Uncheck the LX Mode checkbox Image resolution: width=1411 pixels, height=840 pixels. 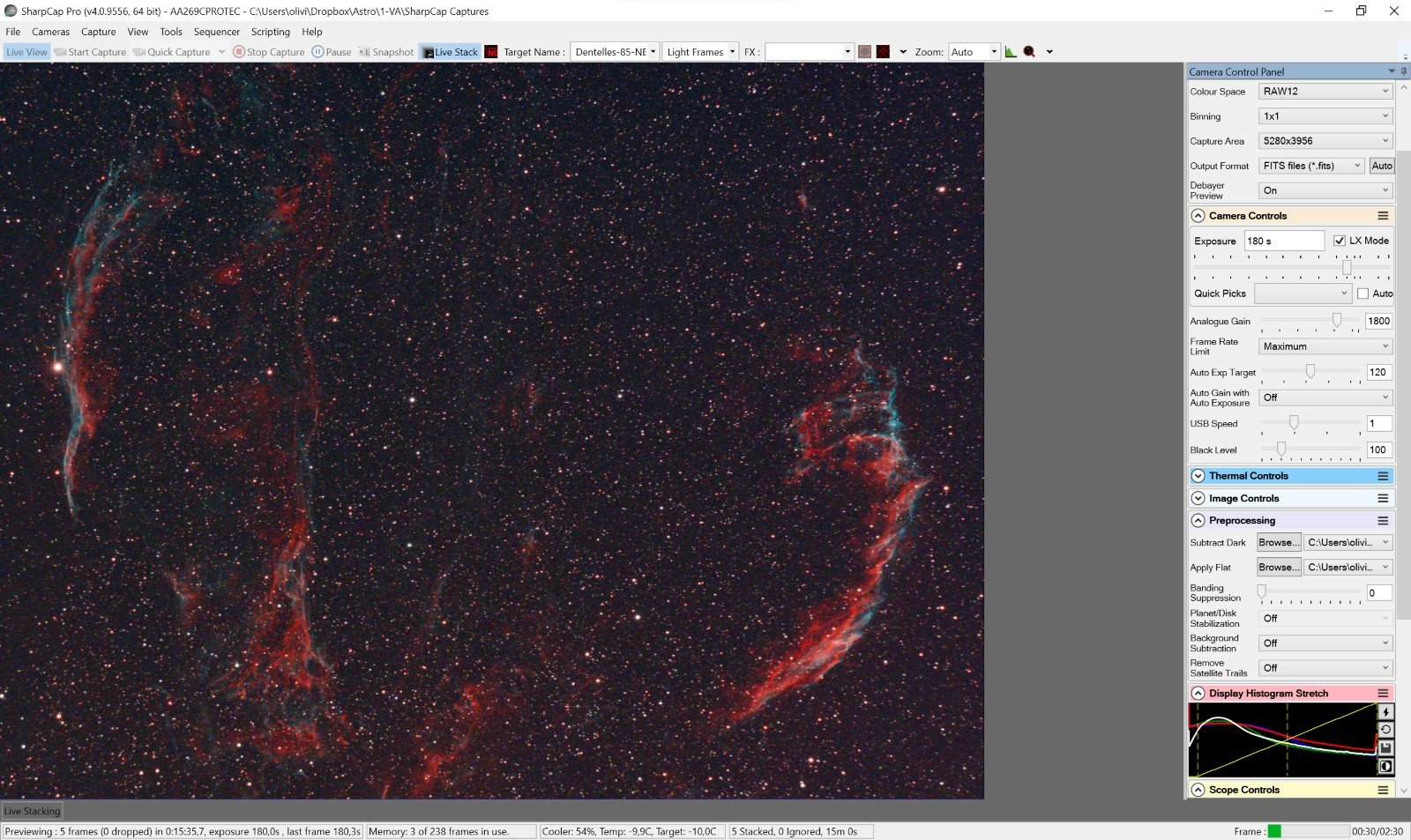(1340, 241)
